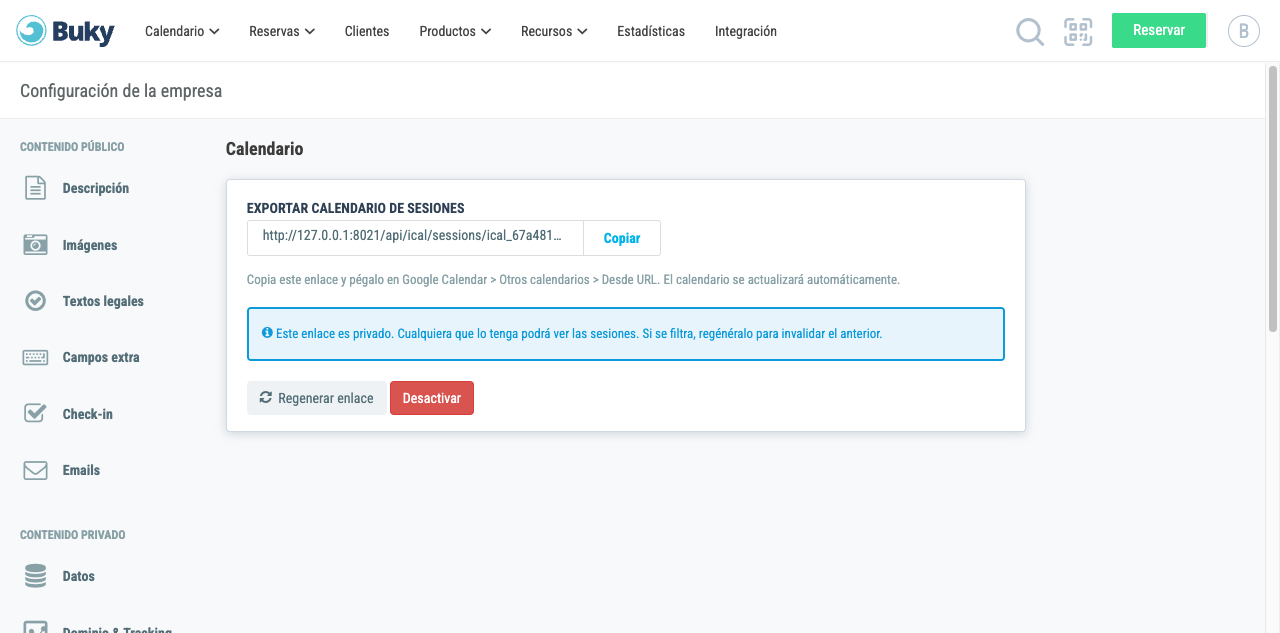Open Datos settings

[x=79, y=576]
